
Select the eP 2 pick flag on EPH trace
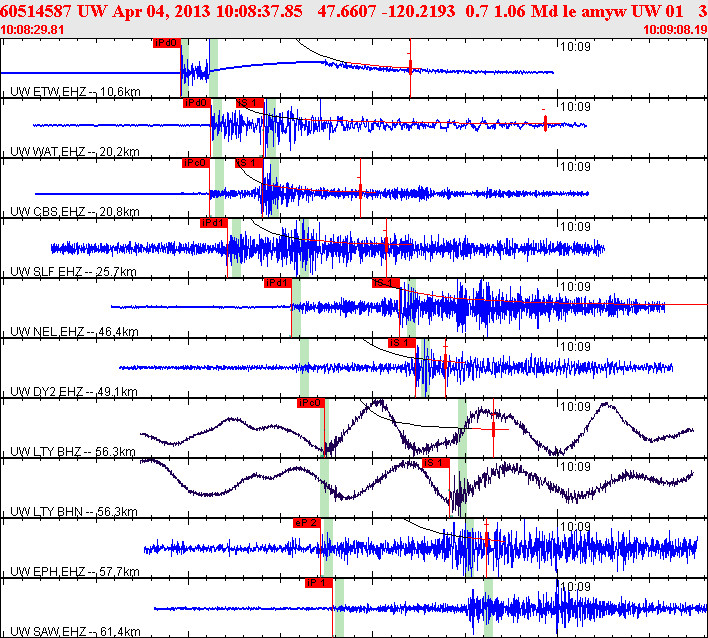307,524
